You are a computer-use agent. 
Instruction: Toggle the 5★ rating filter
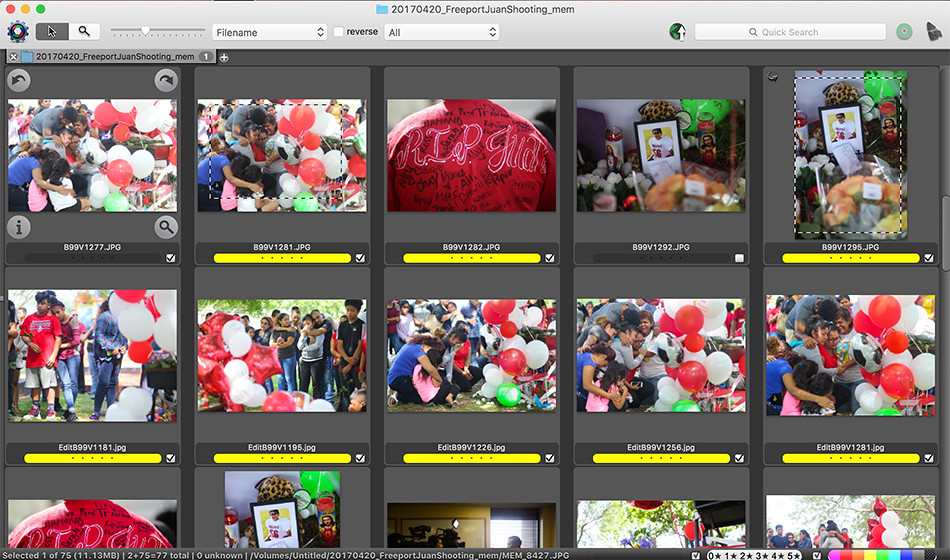coord(793,555)
